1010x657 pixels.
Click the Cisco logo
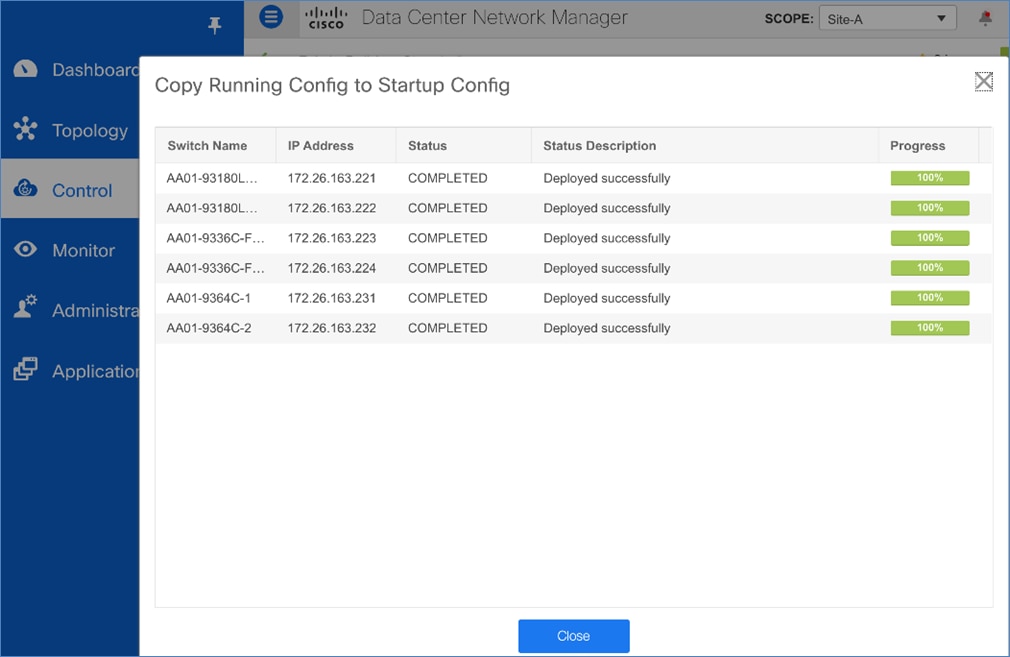326,18
